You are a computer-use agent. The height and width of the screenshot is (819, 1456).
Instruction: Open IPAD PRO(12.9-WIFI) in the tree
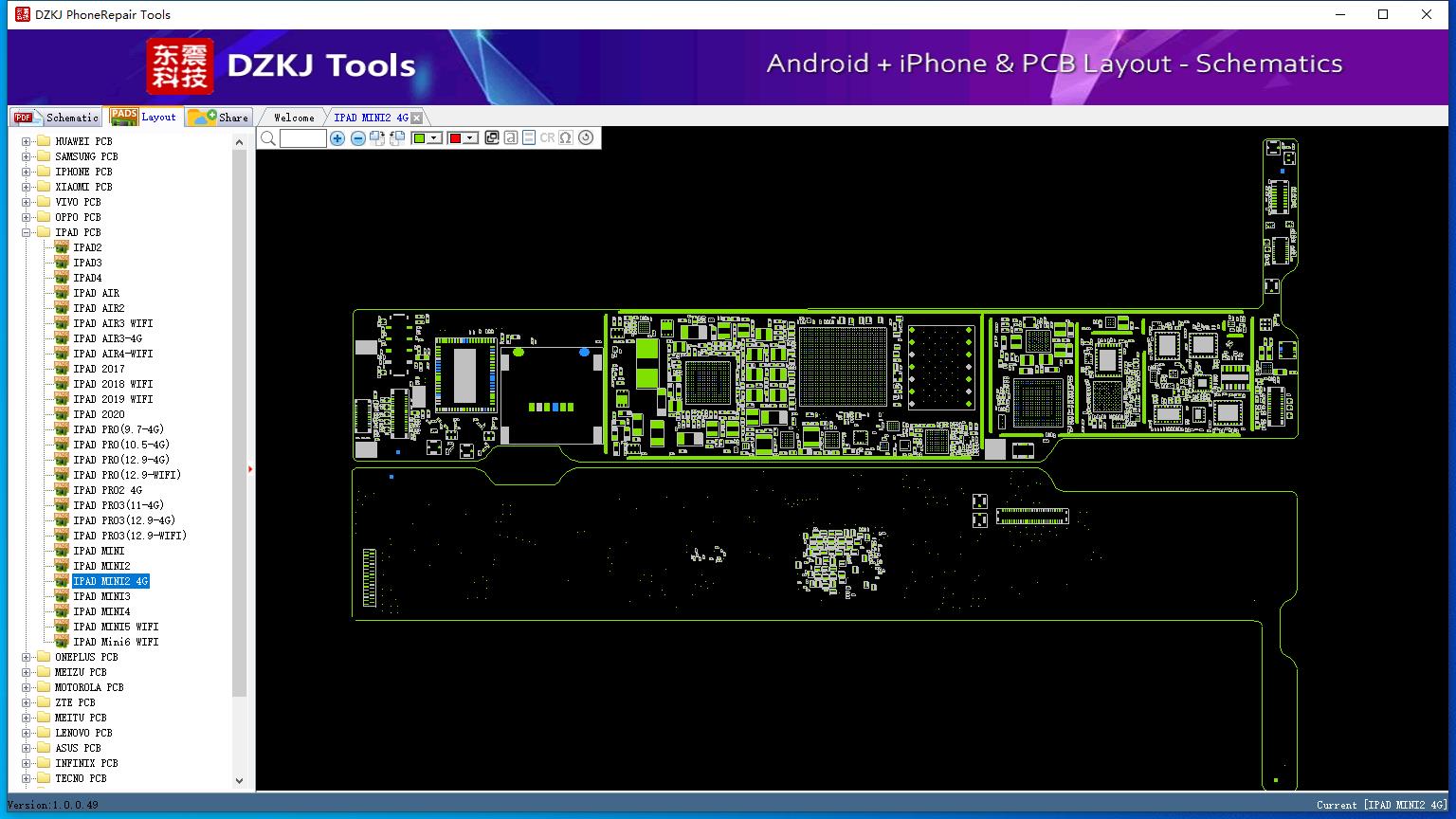click(x=127, y=475)
